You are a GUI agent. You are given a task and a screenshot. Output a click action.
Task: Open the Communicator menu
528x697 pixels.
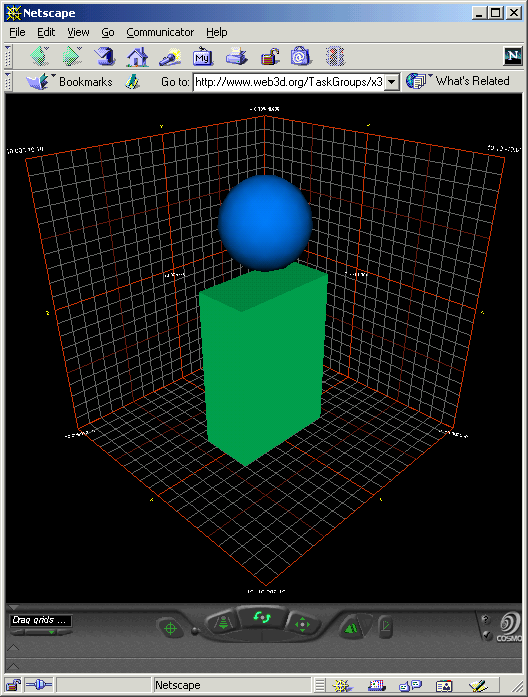pos(160,32)
